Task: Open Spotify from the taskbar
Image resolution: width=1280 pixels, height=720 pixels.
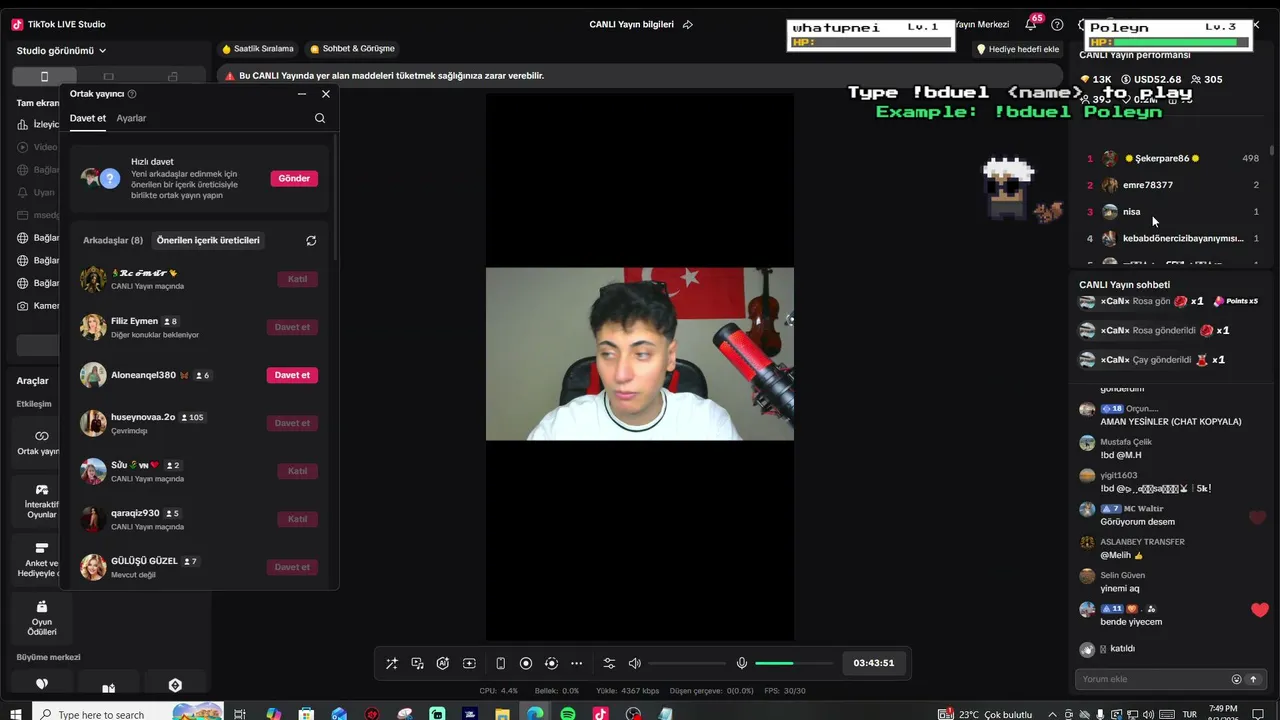Action: [x=568, y=714]
